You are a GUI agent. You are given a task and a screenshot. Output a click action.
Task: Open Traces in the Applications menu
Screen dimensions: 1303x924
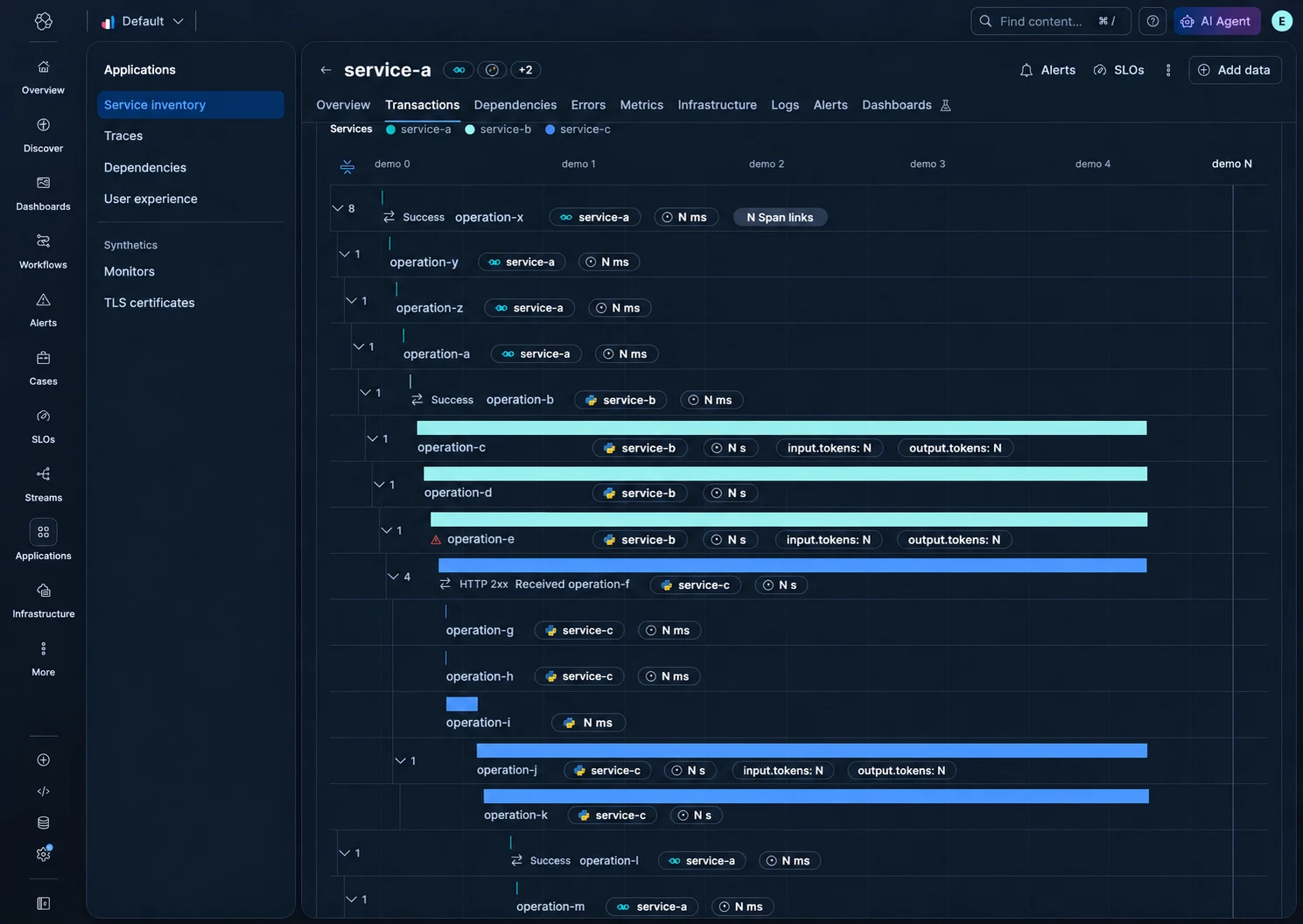(123, 136)
